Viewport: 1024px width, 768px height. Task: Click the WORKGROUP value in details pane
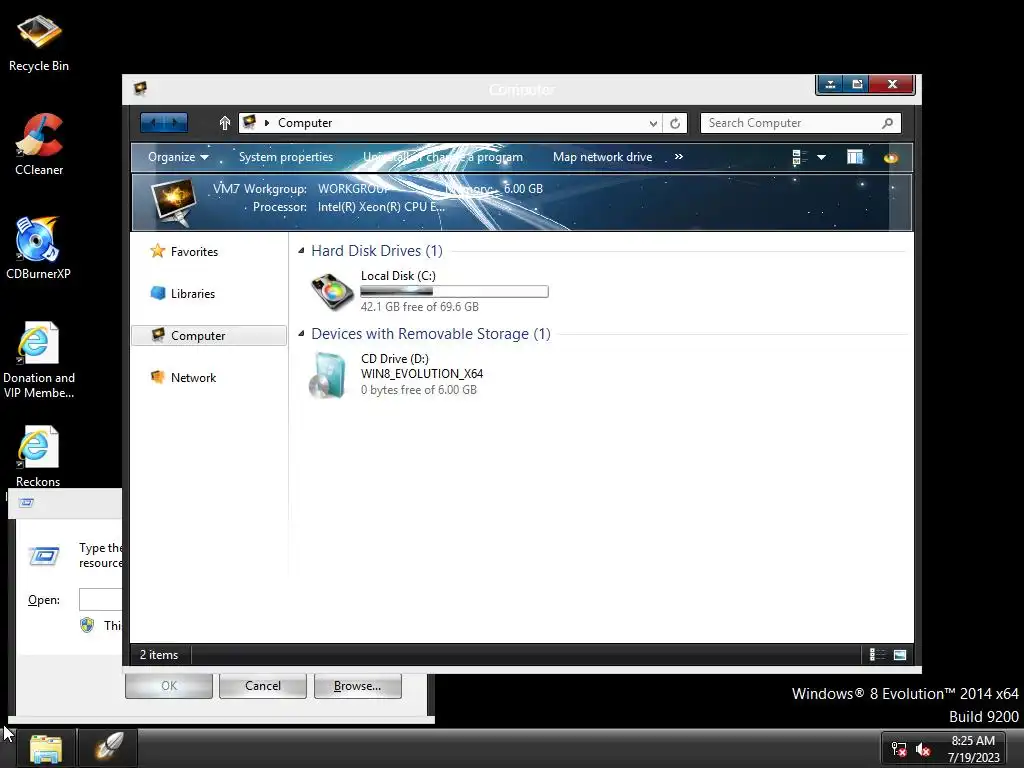tap(353, 189)
